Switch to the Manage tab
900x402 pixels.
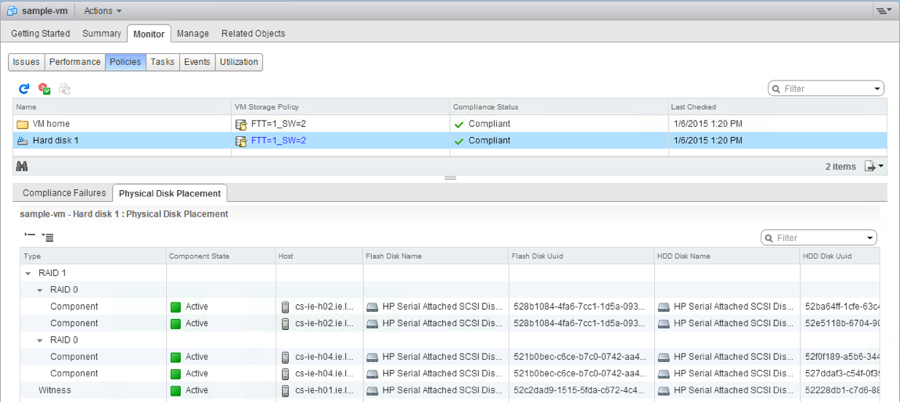(x=193, y=33)
